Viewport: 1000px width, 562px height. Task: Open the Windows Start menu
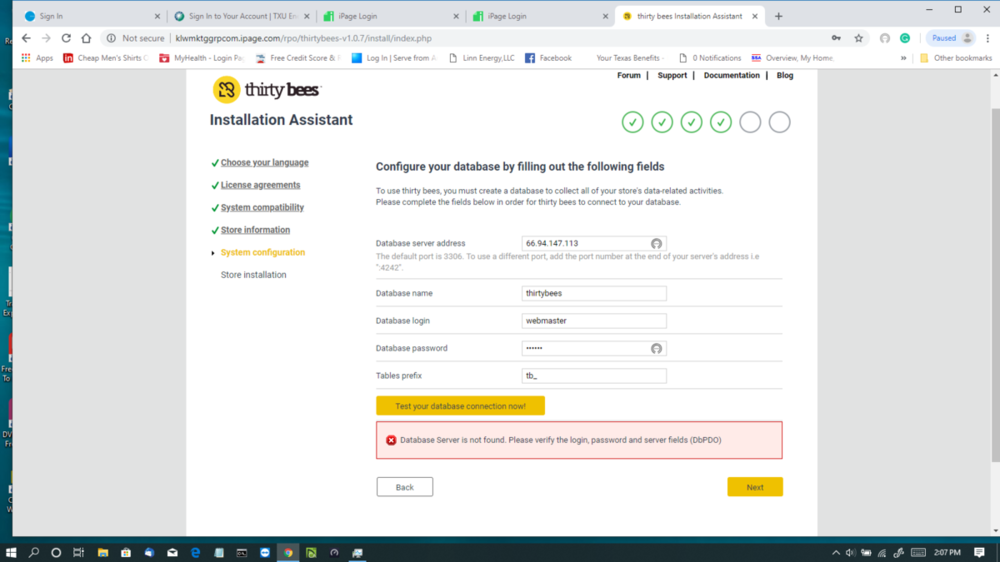[11, 552]
